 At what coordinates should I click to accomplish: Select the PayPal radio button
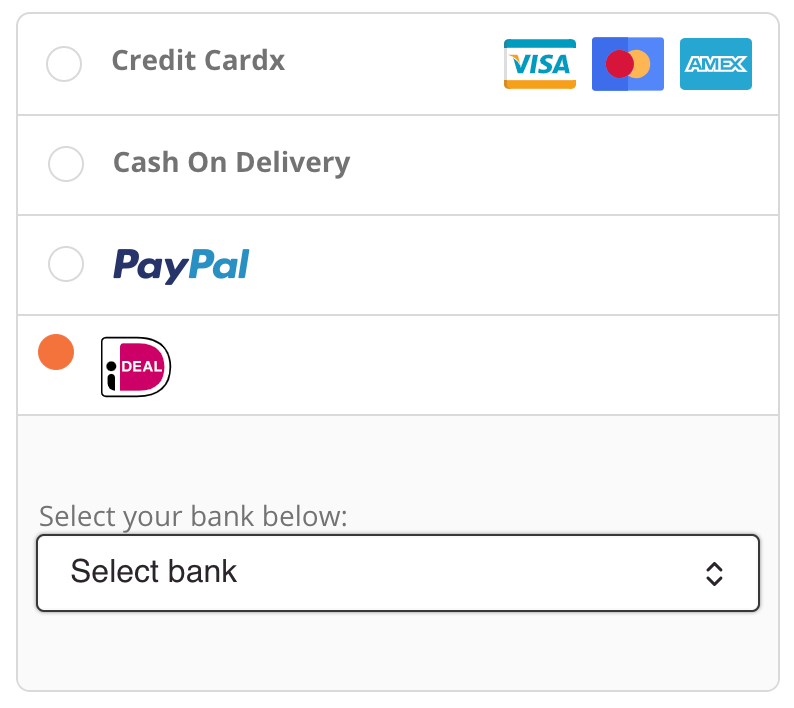(66, 264)
